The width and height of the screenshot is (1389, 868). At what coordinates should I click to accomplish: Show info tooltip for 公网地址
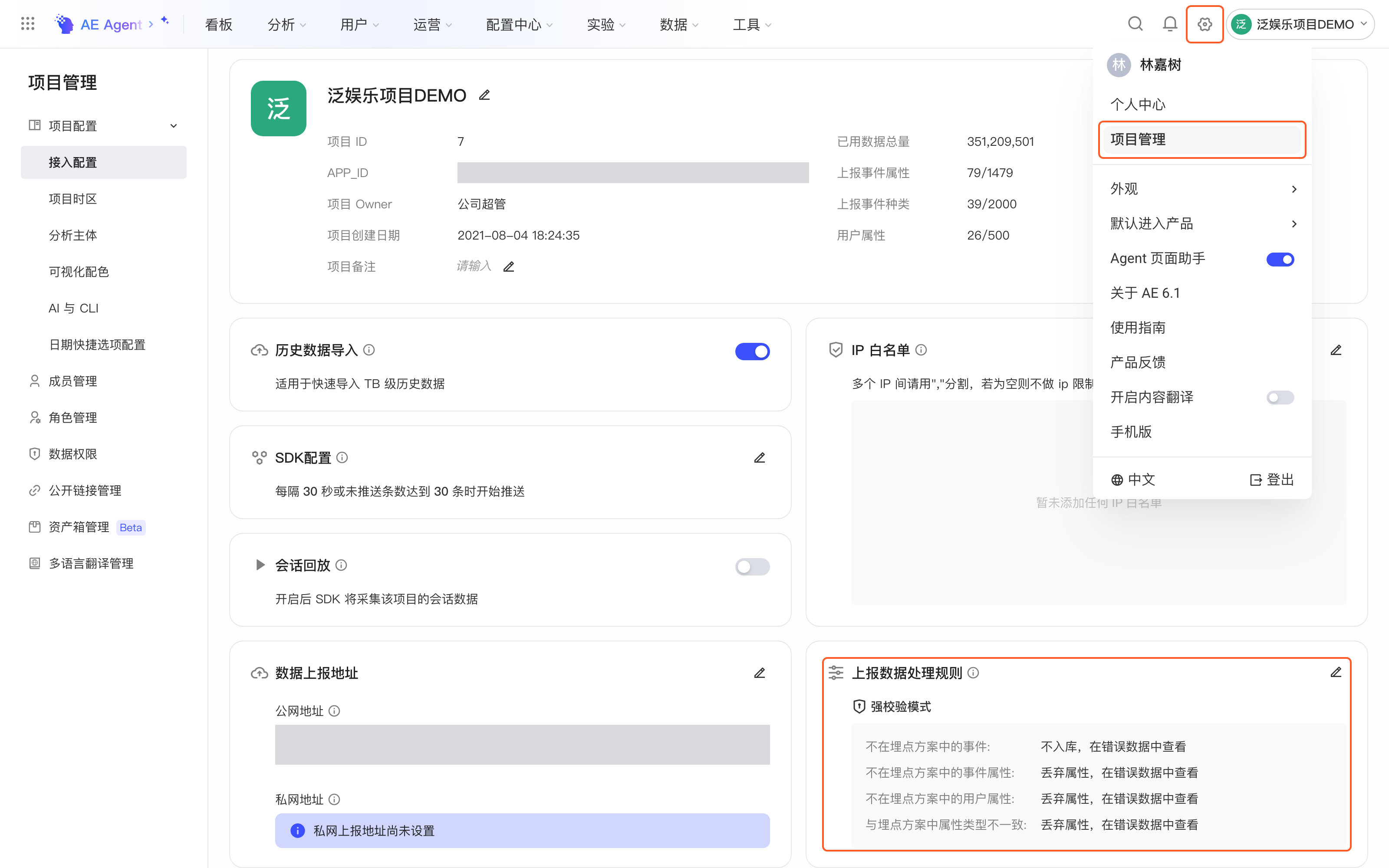pos(334,711)
